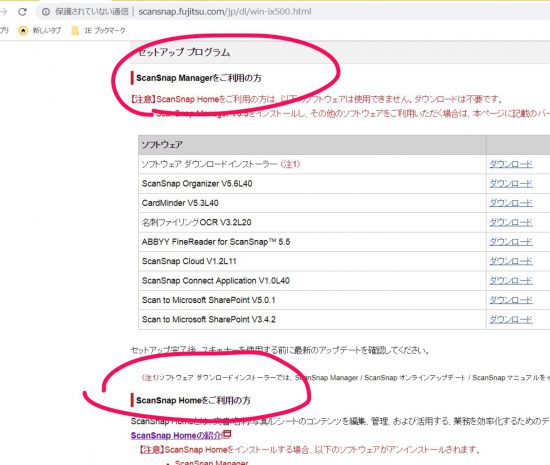The image size is (550, 465).
Task: Click the scansnap.fujitsu.com address bar URL
Action: [224, 12]
